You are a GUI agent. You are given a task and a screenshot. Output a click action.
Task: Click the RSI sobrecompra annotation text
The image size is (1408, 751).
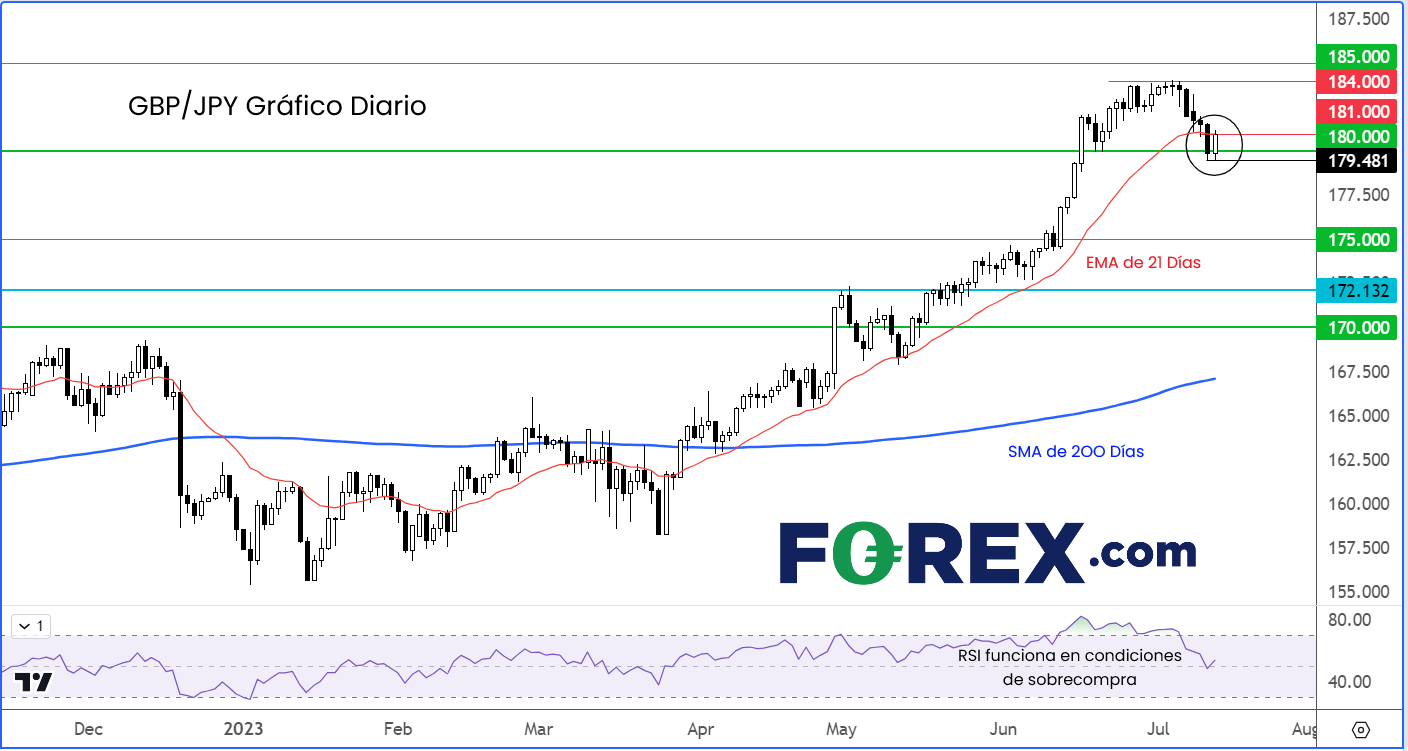1069,667
